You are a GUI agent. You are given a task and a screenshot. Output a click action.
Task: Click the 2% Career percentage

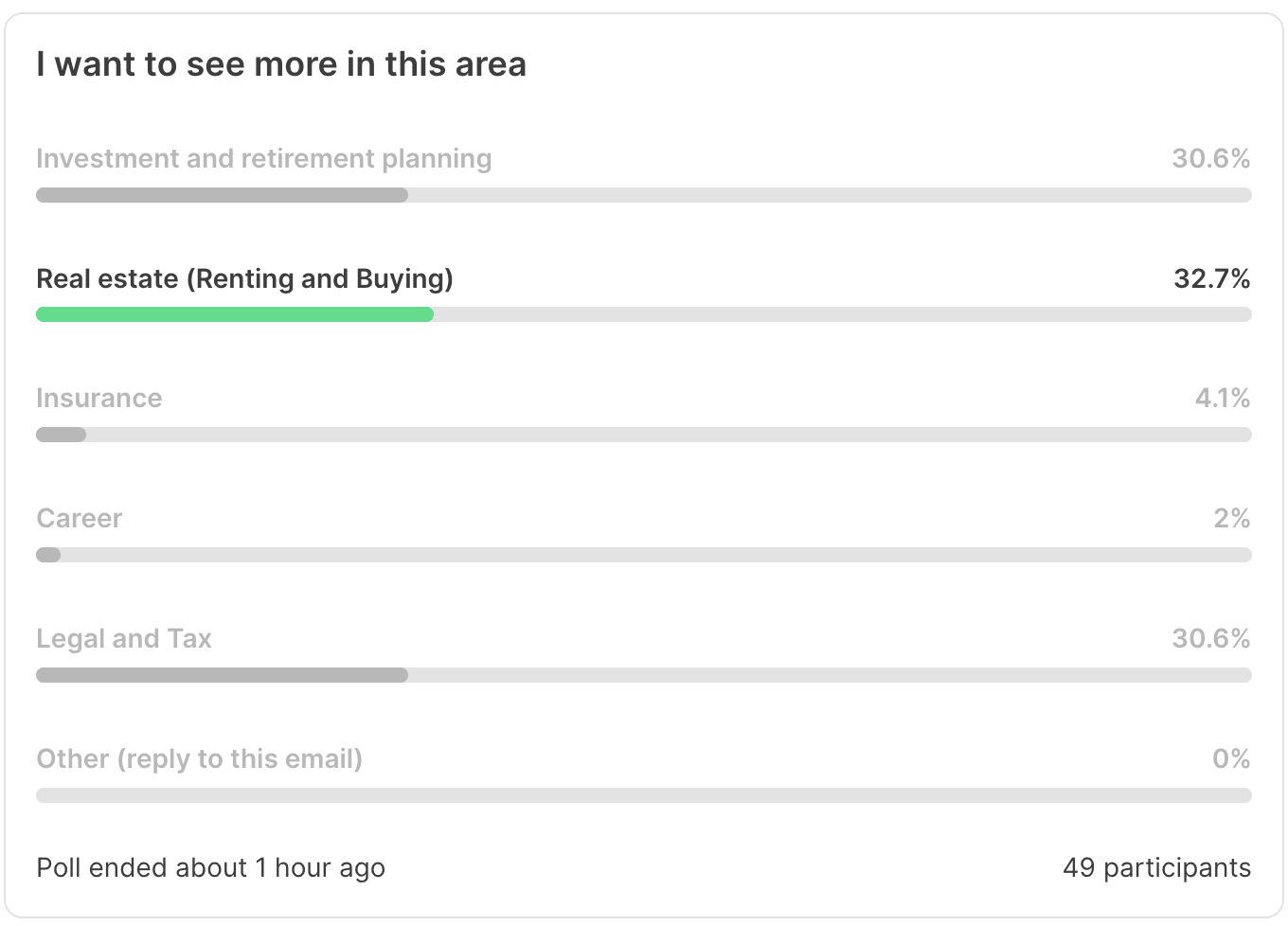(1232, 519)
